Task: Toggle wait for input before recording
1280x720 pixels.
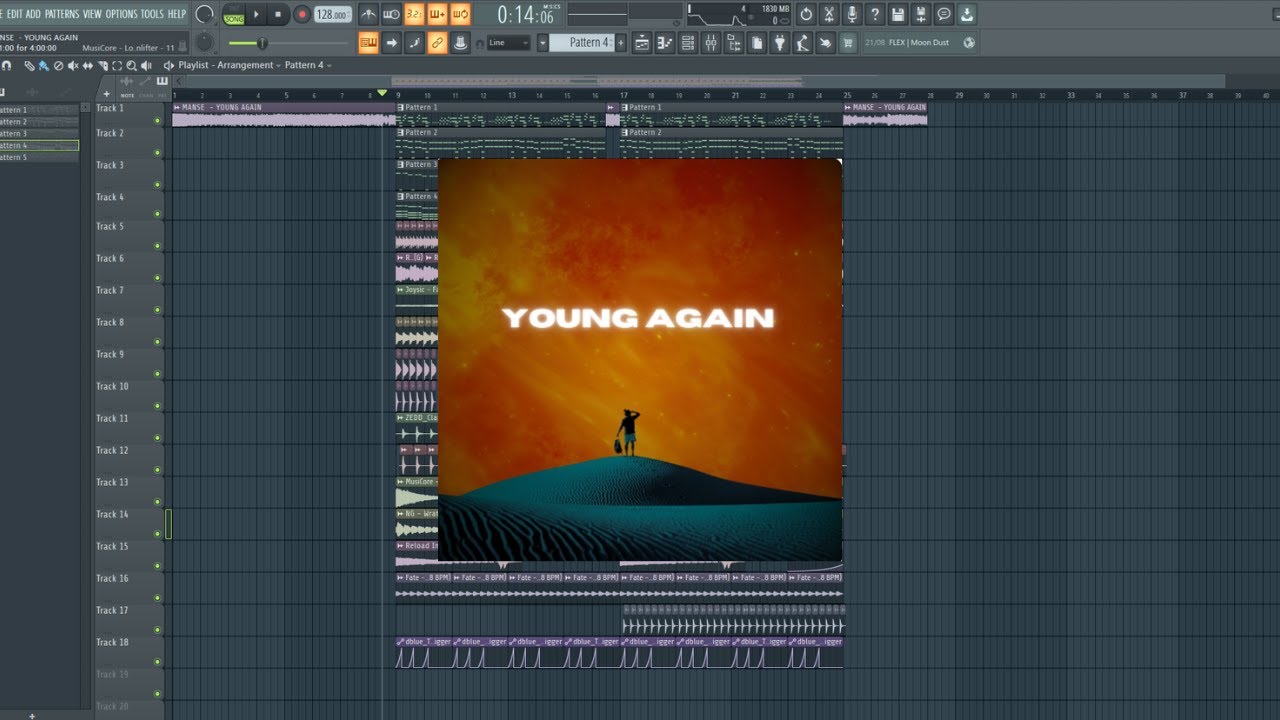Action: tap(391, 14)
